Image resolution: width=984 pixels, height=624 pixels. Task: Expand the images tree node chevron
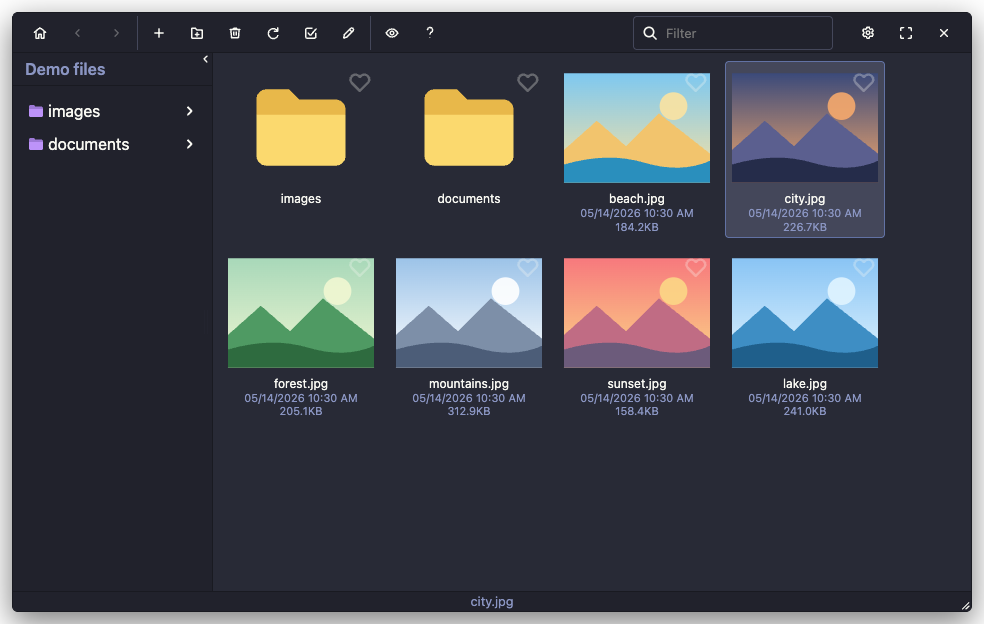tap(190, 111)
